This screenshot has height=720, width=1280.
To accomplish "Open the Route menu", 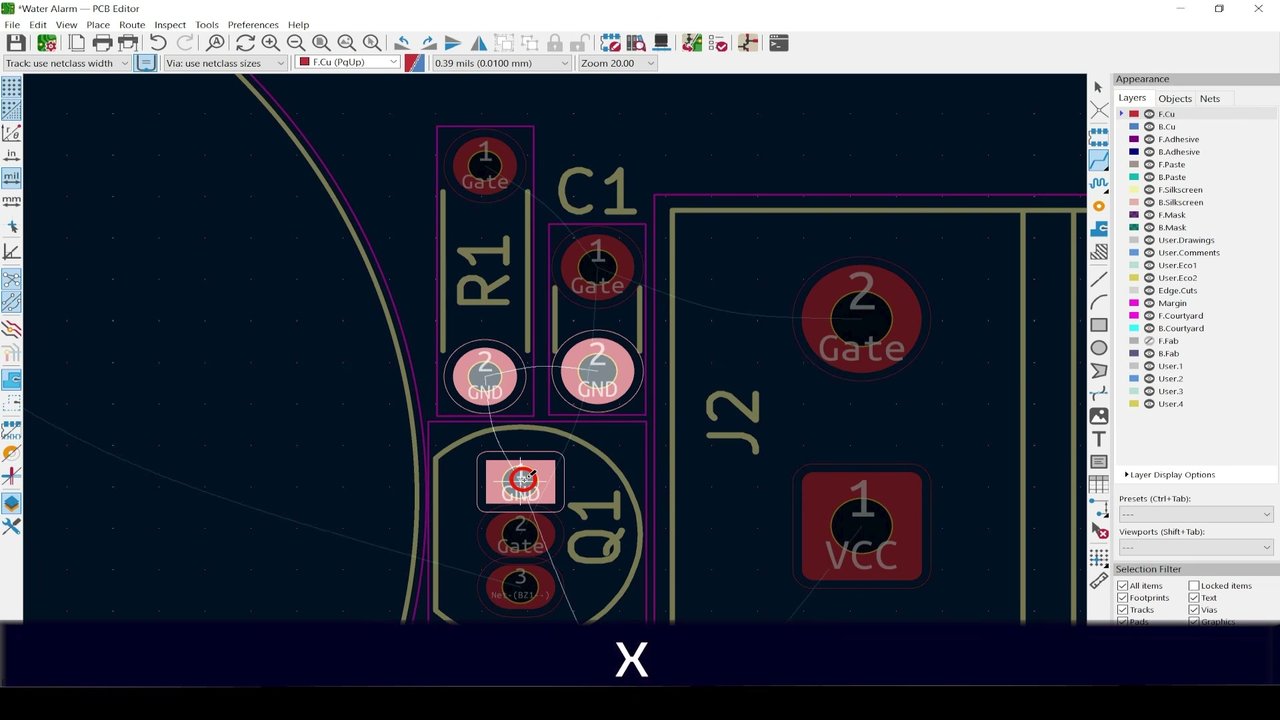I will 132,25.
